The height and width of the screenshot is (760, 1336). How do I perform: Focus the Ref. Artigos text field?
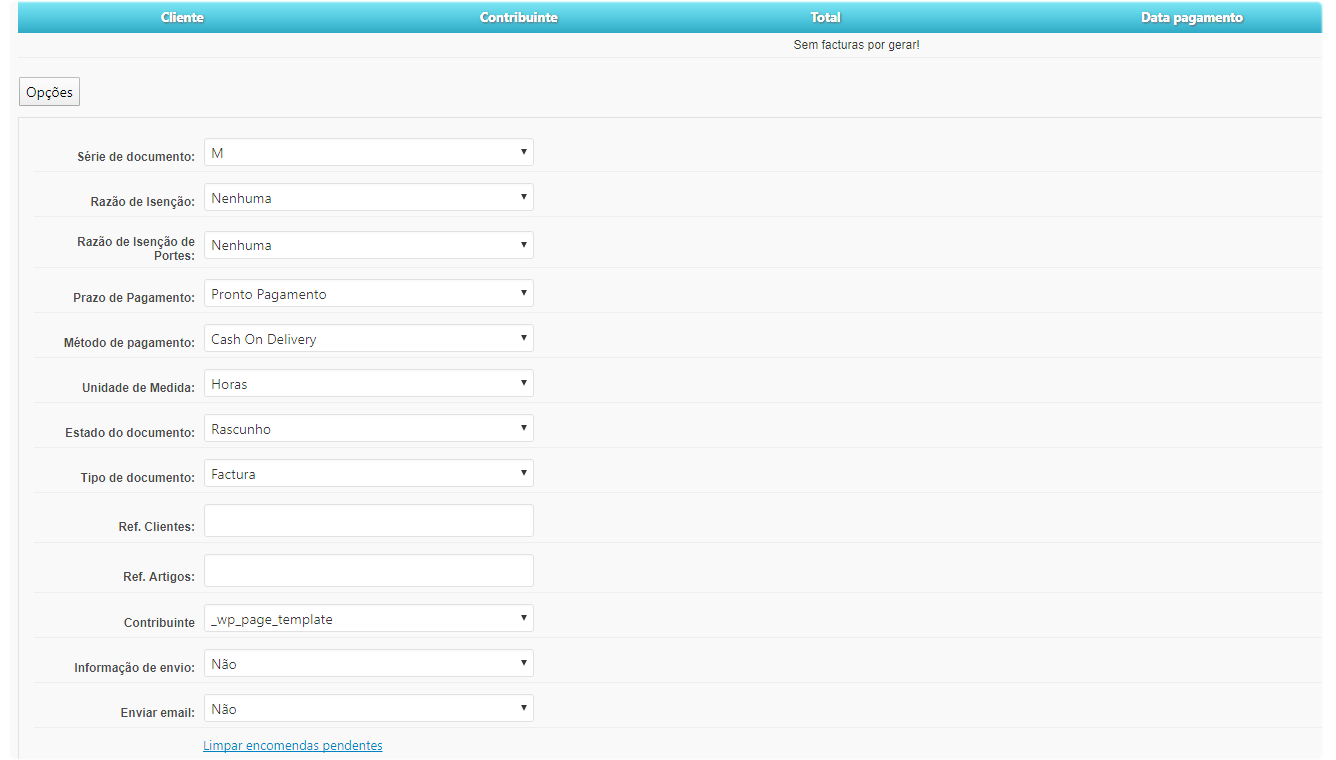(369, 571)
